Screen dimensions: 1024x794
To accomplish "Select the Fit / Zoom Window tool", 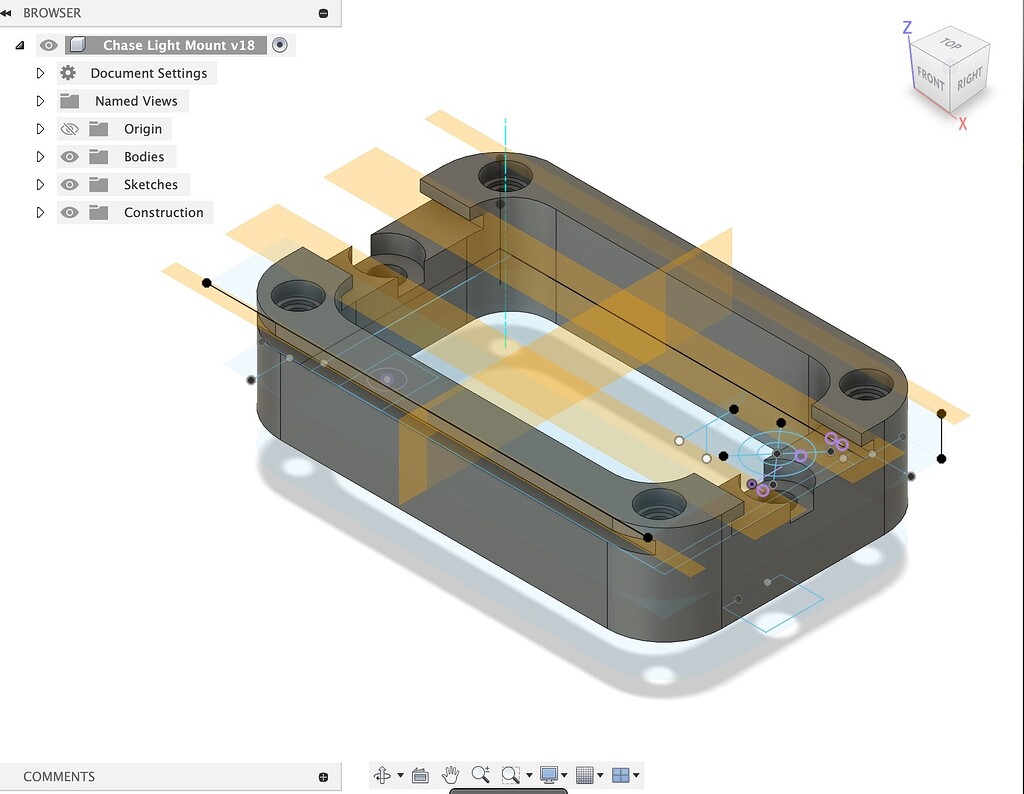I will click(x=511, y=775).
